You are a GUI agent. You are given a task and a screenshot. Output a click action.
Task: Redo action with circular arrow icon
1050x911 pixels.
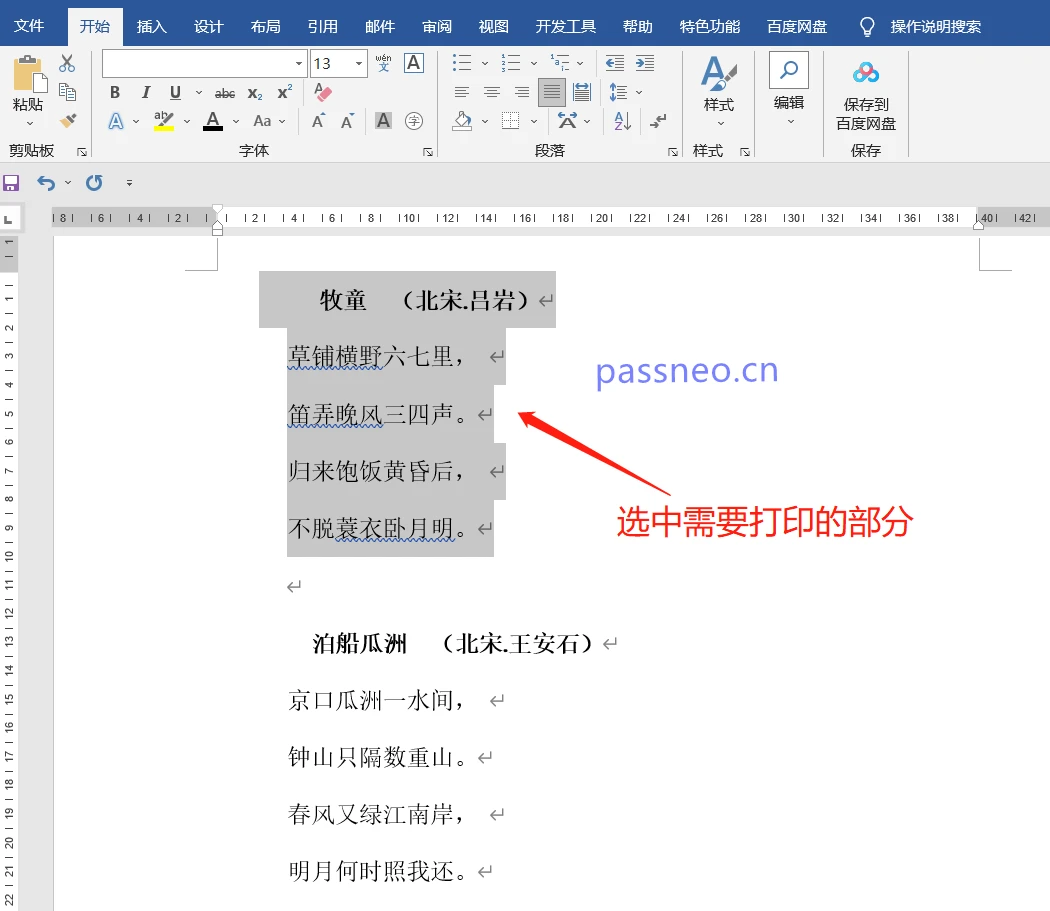[94, 183]
